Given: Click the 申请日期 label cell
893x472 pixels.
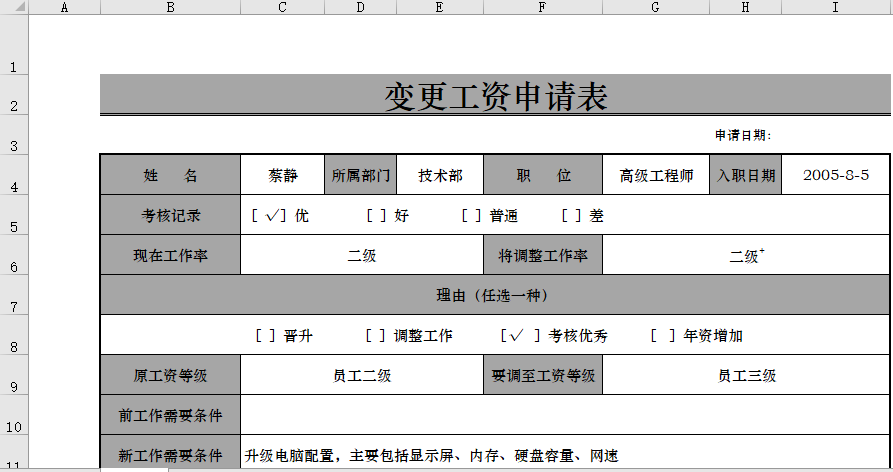Looking at the screenshot, I should click(x=742, y=136).
